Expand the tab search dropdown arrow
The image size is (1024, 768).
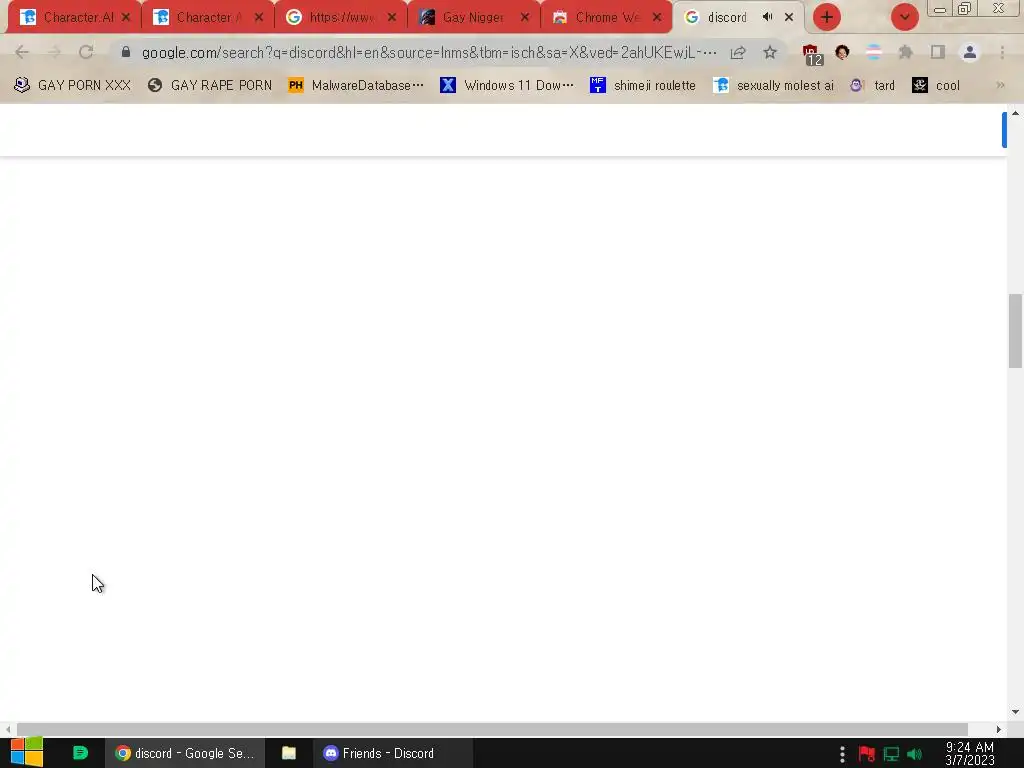[x=904, y=17]
